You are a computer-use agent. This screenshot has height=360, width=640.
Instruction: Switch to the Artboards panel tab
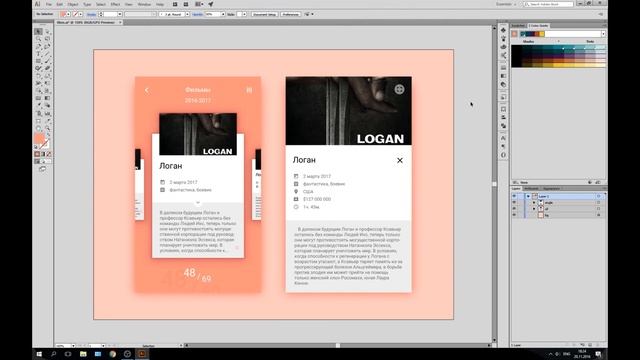[531, 189]
